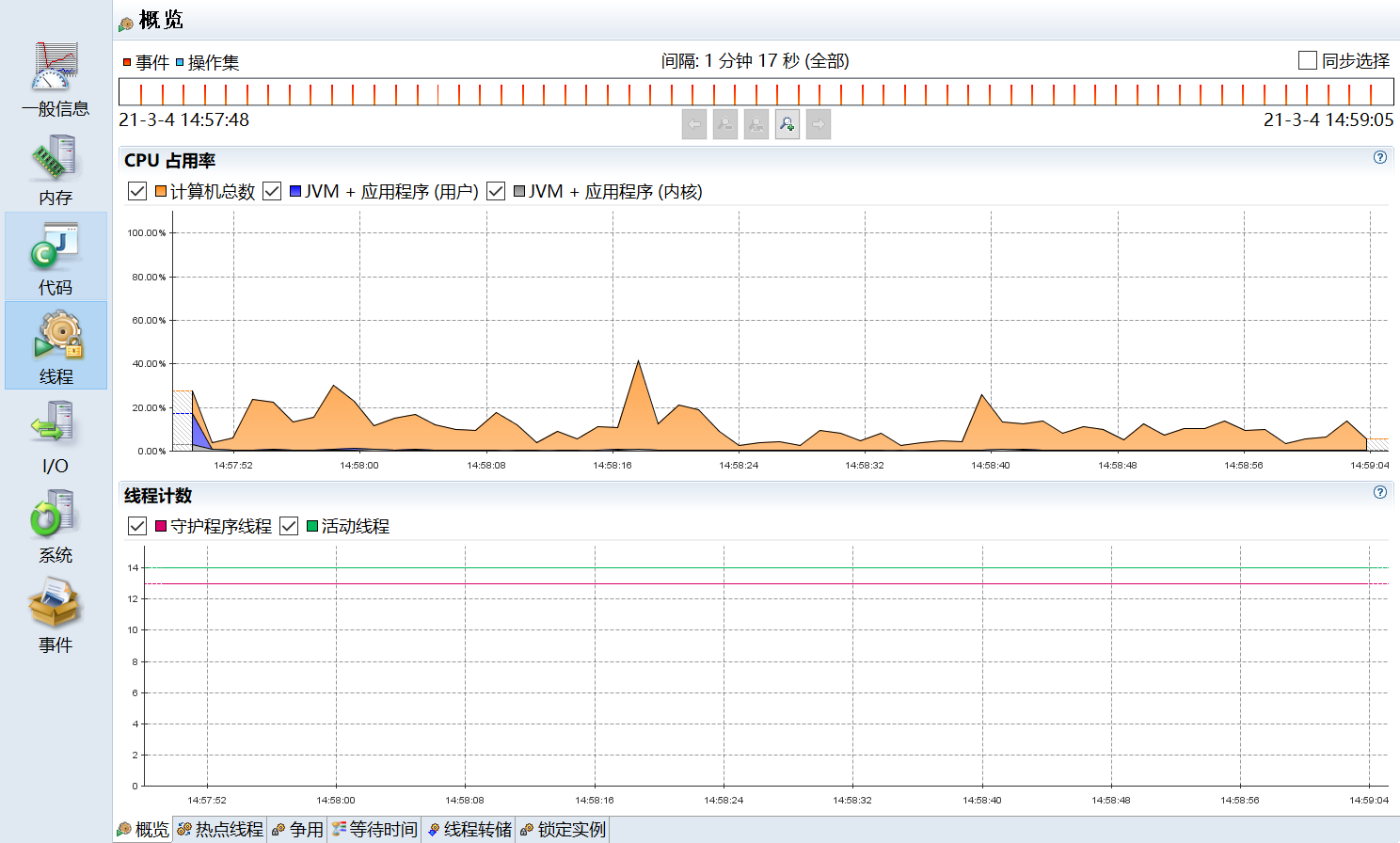Open the 代码 (Code) page
The width and height of the screenshot is (1400, 843).
(56, 254)
